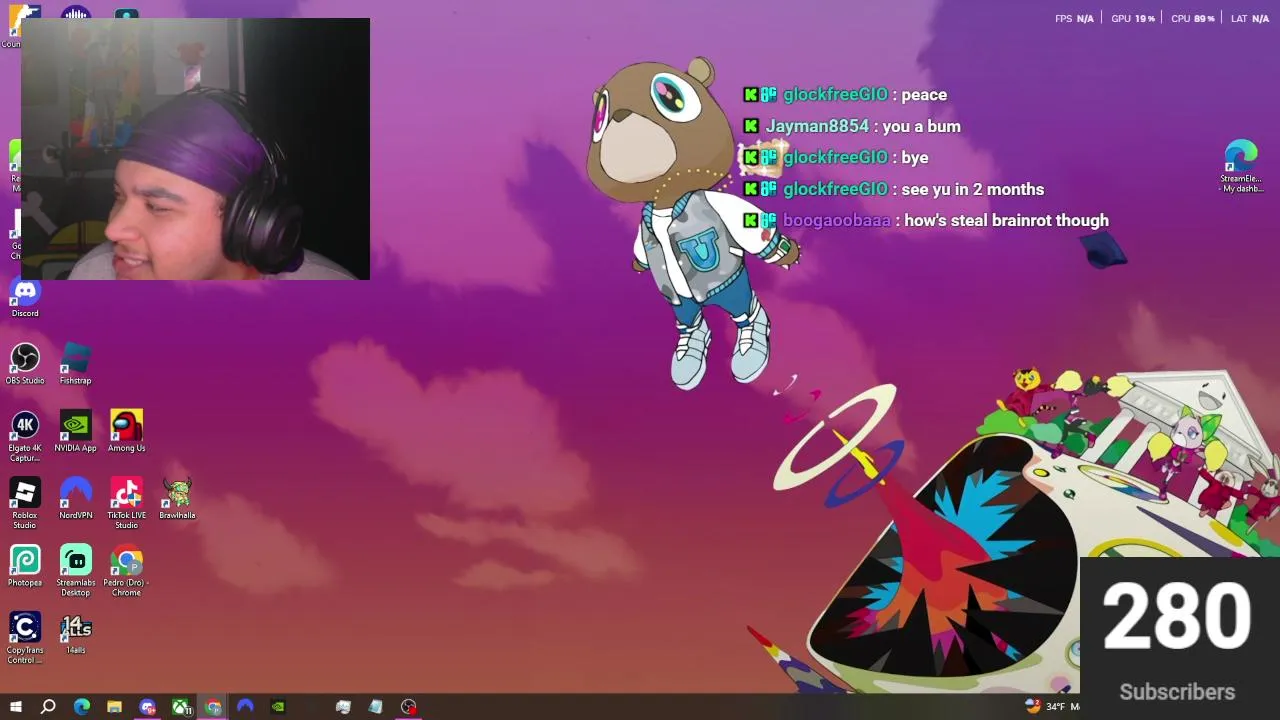This screenshot has width=1280, height=720.
Task: Click chat message "you a bum"
Action: coord(921,126)
